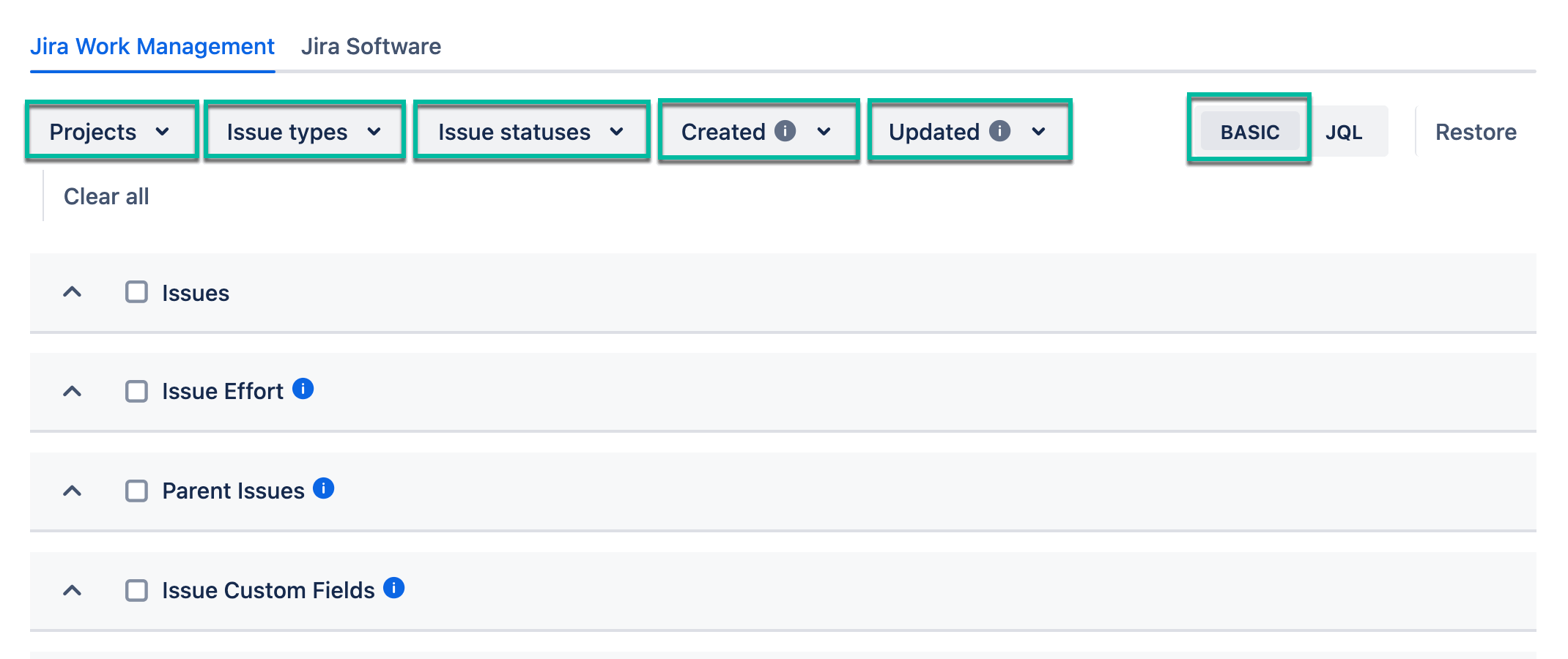Select the Issue Custom Fields checkbox
Viewport: 1568px width, 659px height.
[x=136, y=590]
